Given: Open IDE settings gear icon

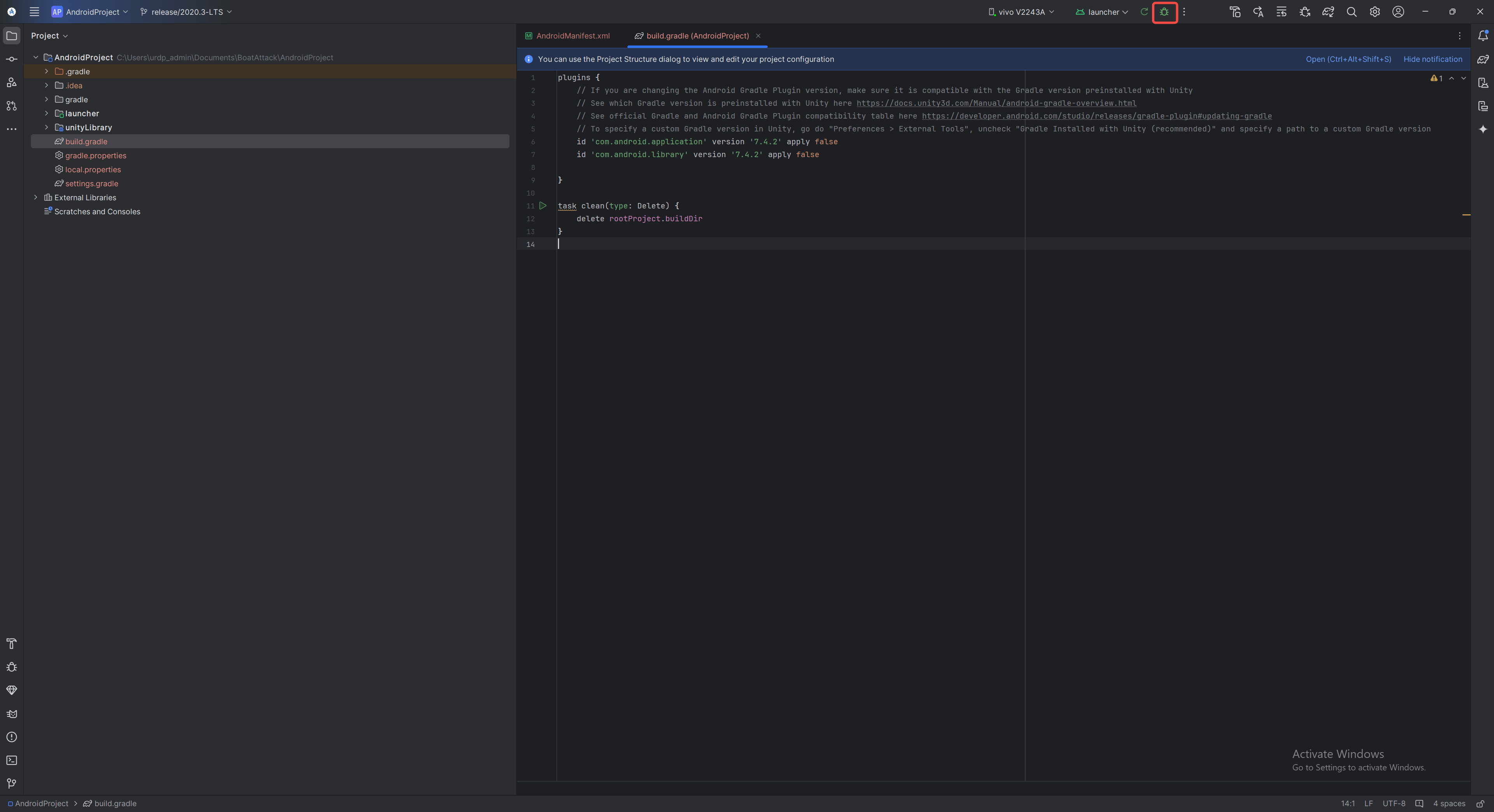Looking at the screenshot, I should click(x=1375, y=12).
